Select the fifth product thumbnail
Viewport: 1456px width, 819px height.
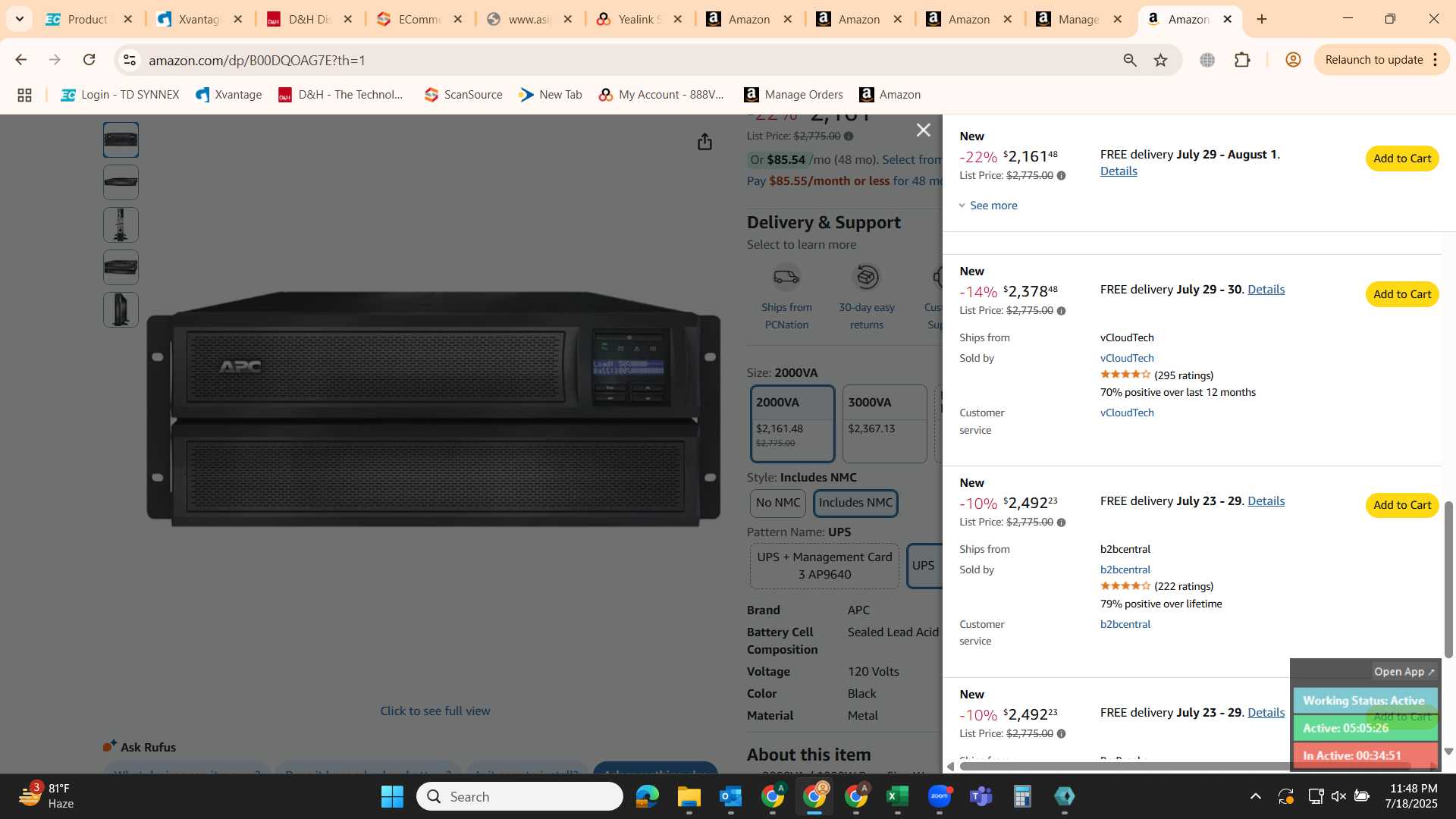(121, 310)
